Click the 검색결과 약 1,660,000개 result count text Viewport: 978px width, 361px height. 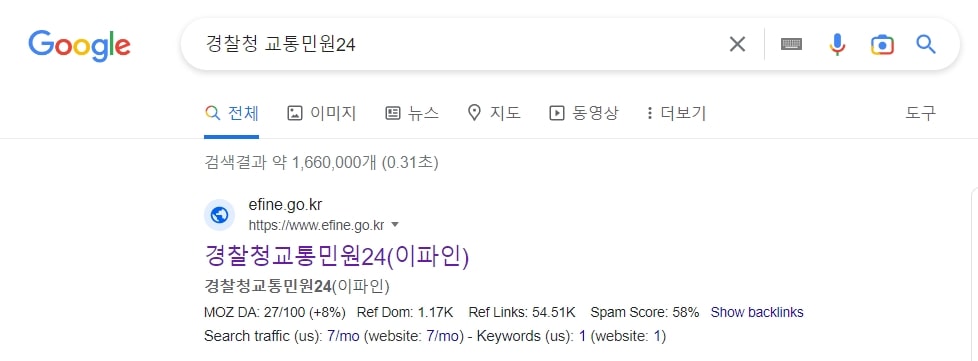point(321,163)
